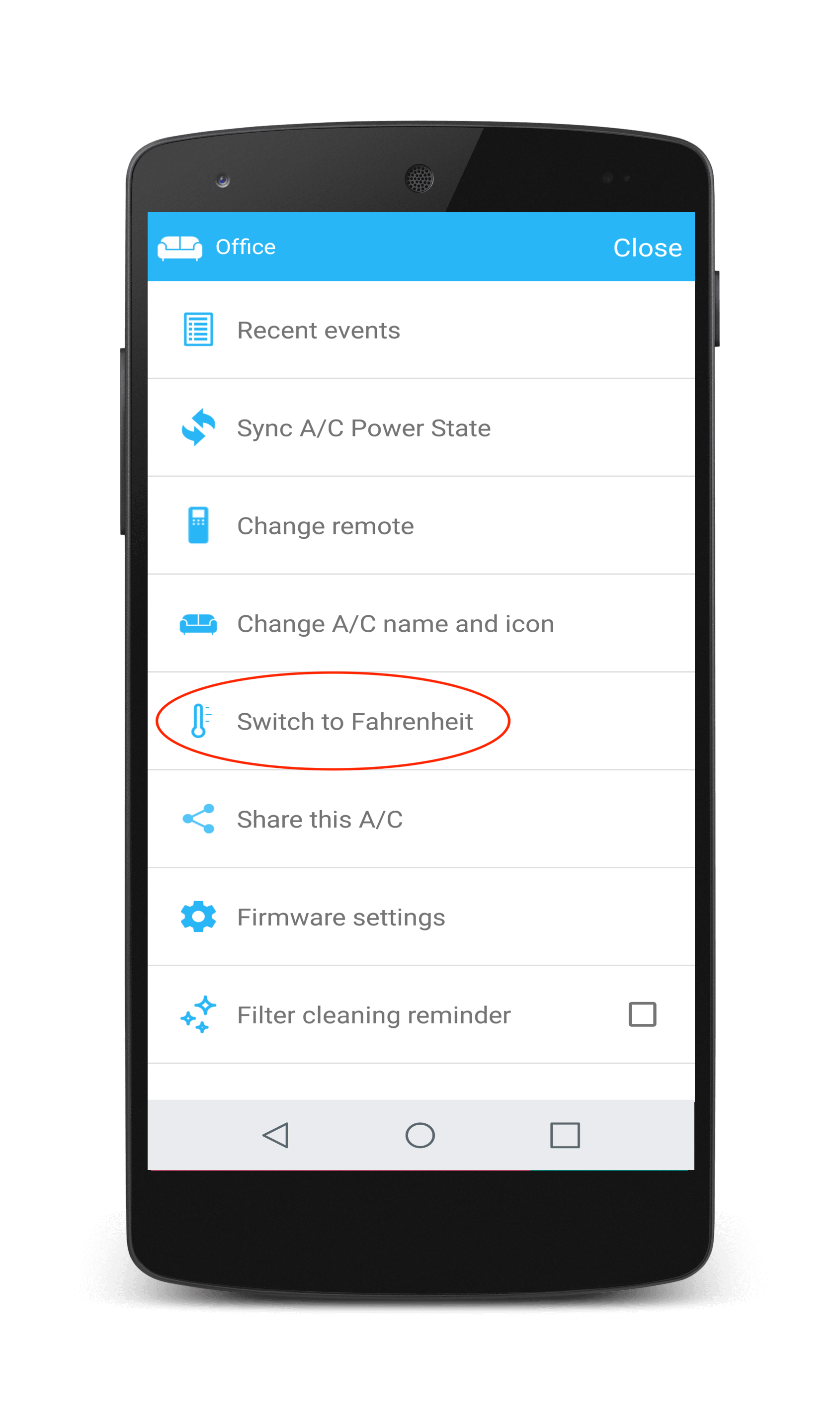This screenshot has height=1420, width=840.
Task: Tap the thermometer icon
Action: (x=199, y=721)
